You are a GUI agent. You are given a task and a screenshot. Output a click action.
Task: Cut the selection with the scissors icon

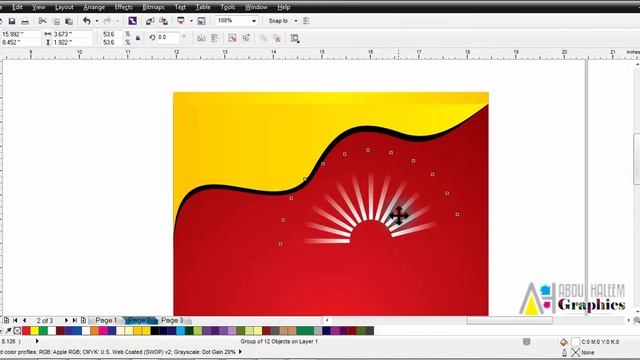pos(42,20)
